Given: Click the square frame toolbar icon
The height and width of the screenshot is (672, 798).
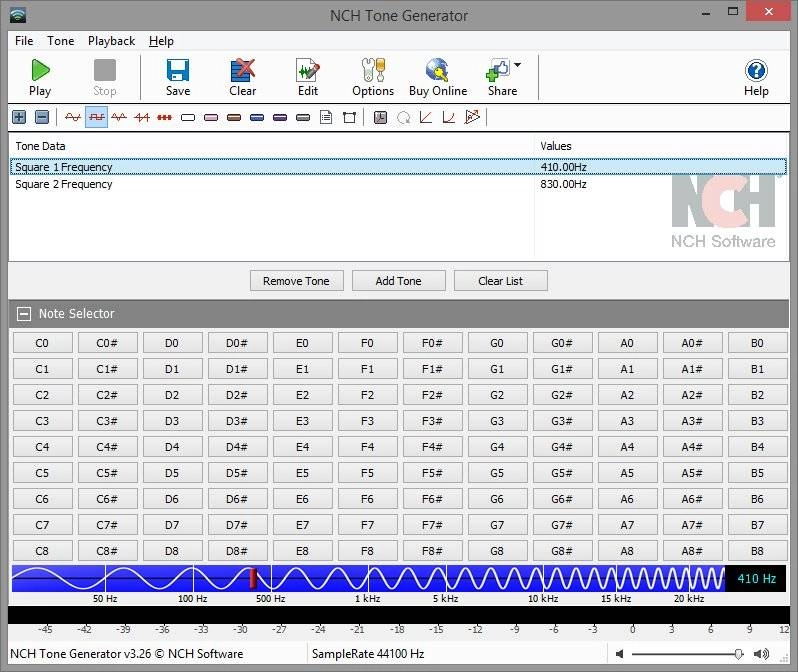Looking at the screenshot, I should pos(349,118).
